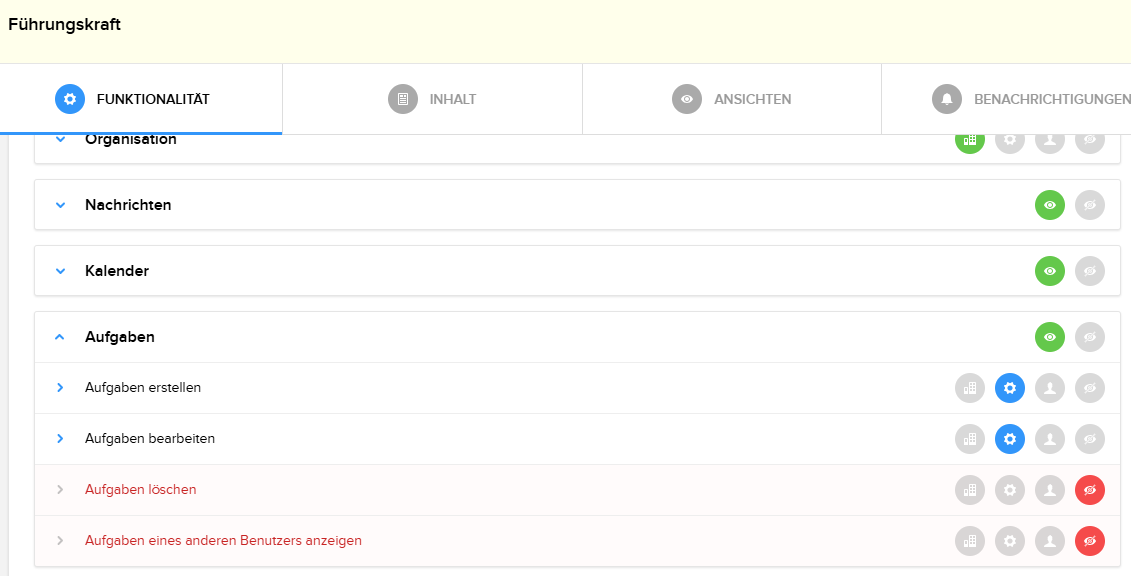This screenshot has height=576, width=1131.
Task: Collapse the Aufgaben section
Action: tap(59, 337)
